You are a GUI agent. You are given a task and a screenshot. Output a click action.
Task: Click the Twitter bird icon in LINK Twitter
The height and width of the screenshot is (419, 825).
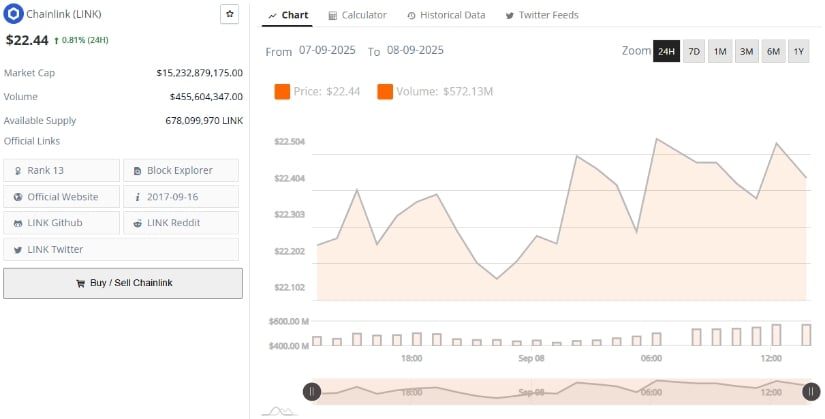(x=18, y=250)
